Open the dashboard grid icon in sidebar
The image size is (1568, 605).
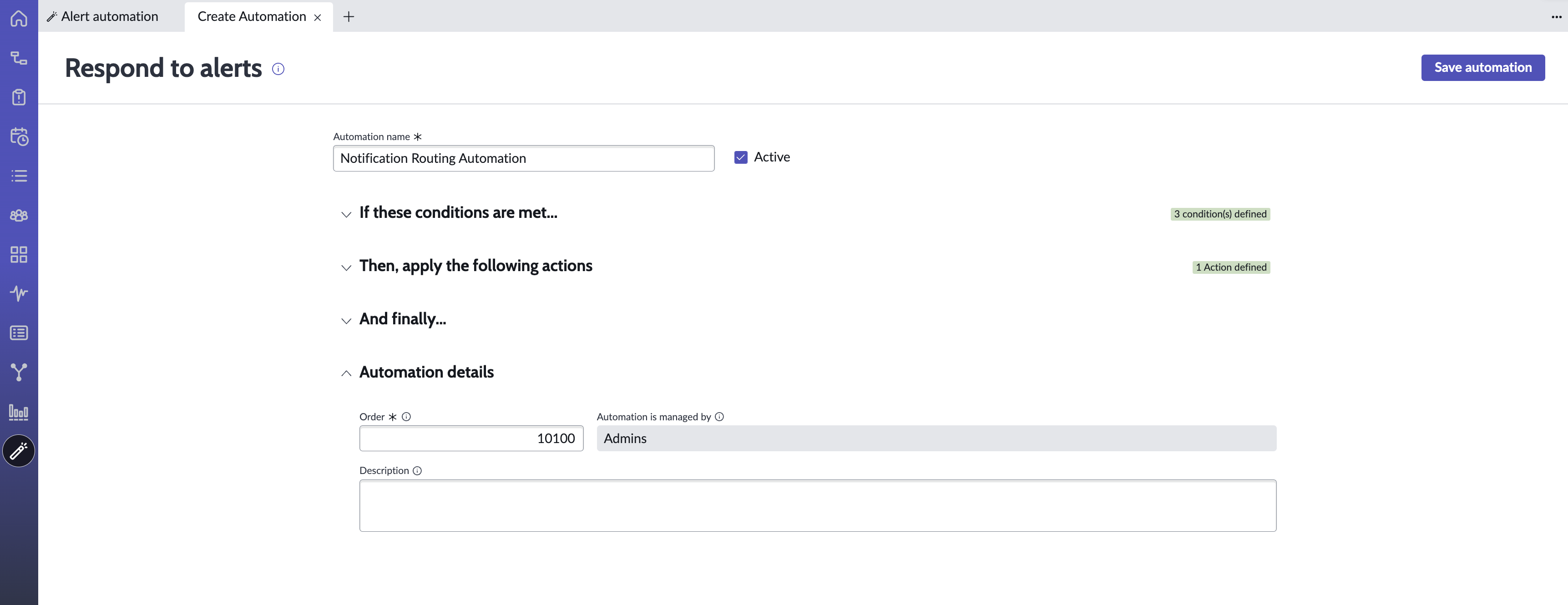19,254
